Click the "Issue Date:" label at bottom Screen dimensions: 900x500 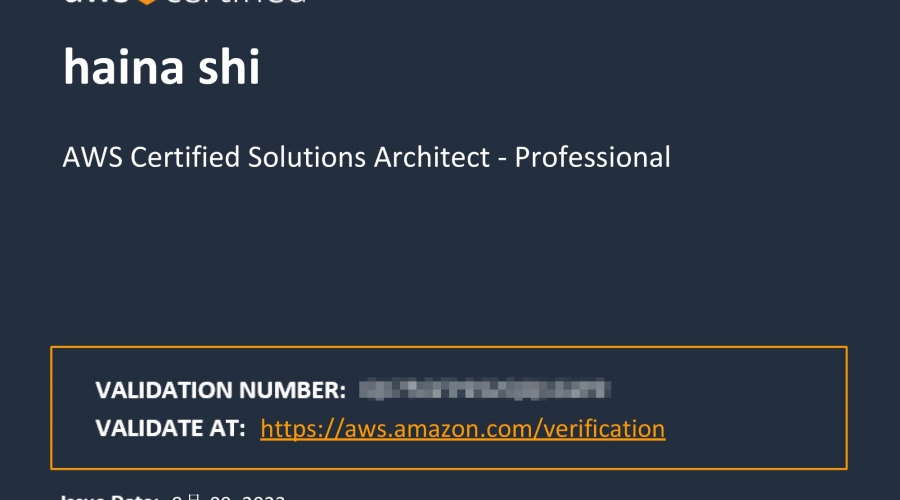point(110,497)
